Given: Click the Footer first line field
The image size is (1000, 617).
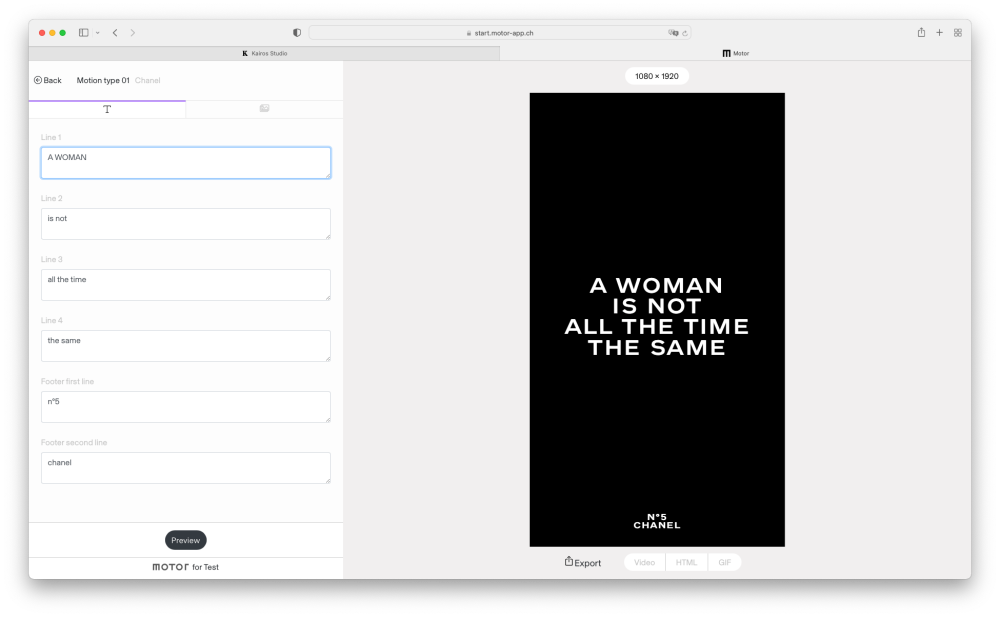Looking at the screenshot, I should [186, 407].
